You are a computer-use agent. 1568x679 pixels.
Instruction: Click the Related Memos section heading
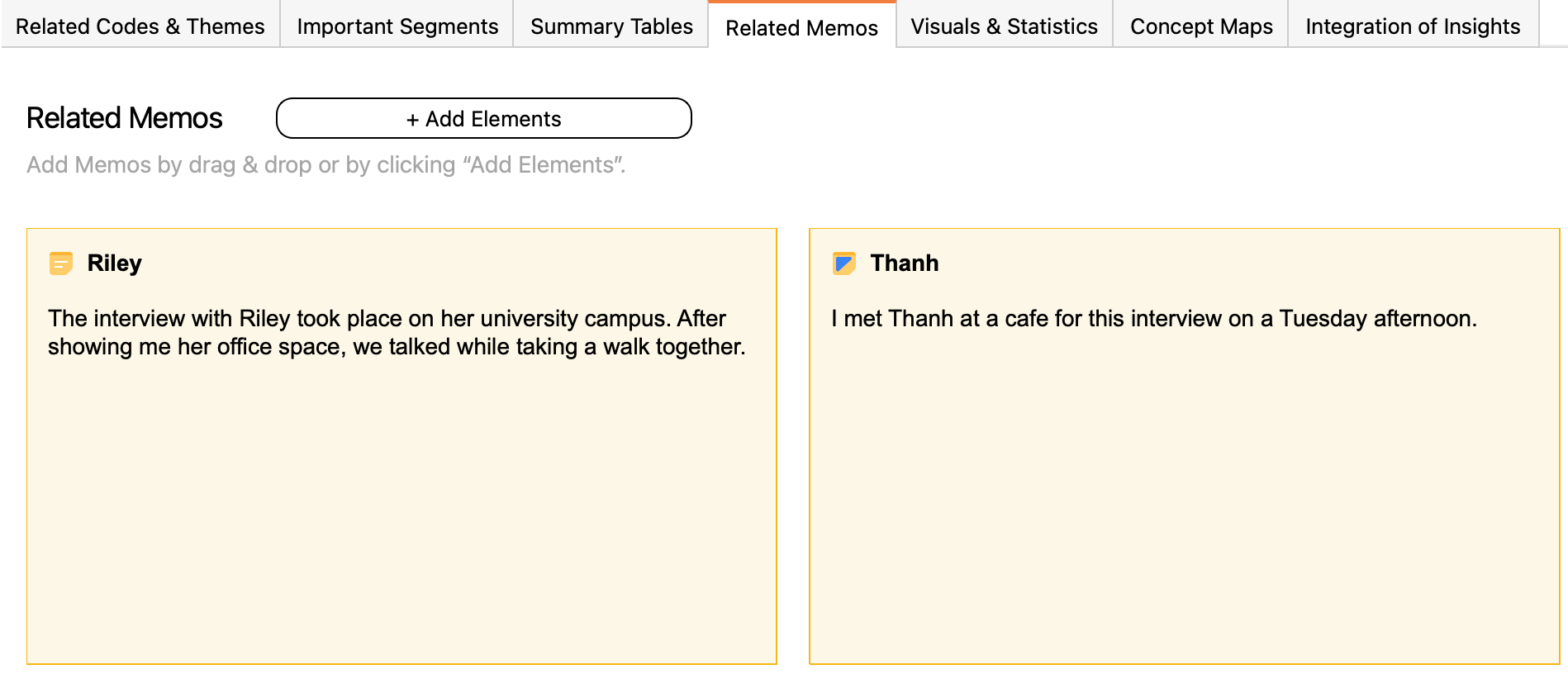coord(125,118)
